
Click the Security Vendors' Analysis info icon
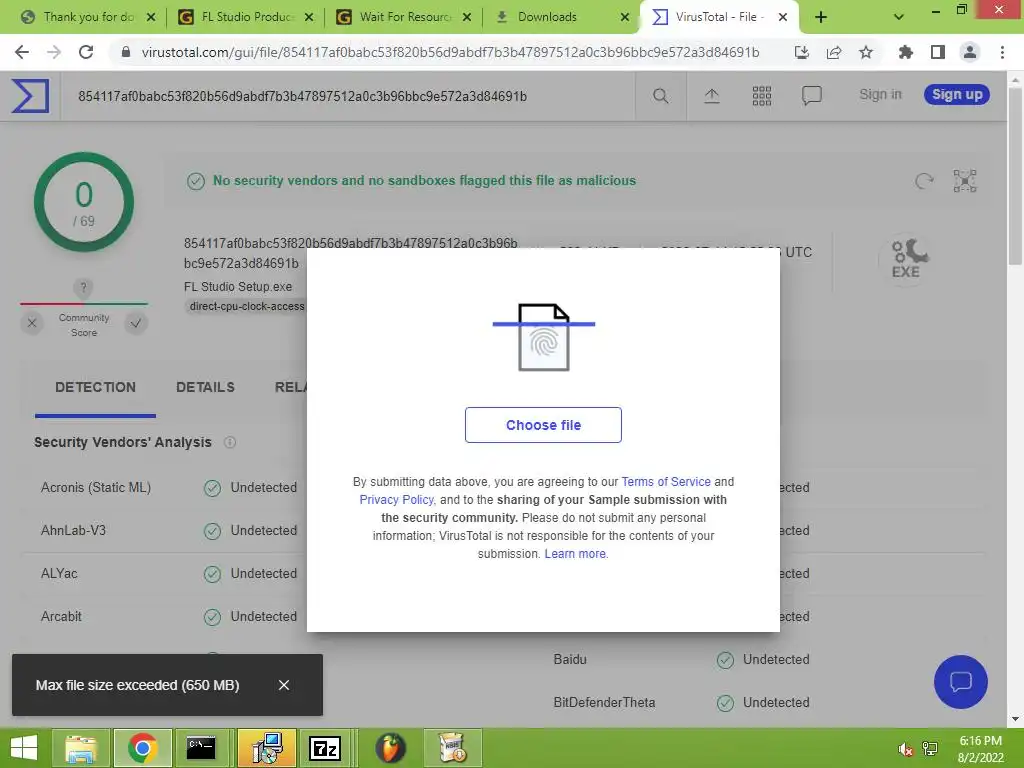(x=230, y=442)
